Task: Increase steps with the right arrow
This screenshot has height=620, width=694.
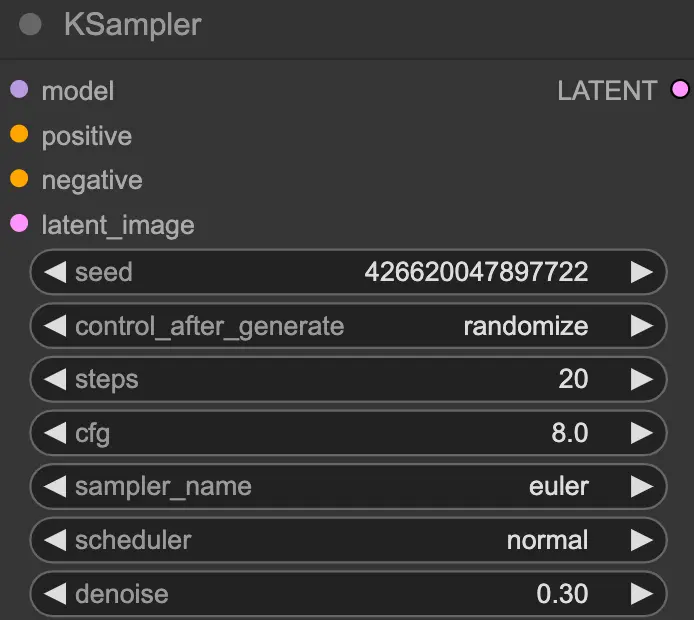Action: [x=640, y=380]
